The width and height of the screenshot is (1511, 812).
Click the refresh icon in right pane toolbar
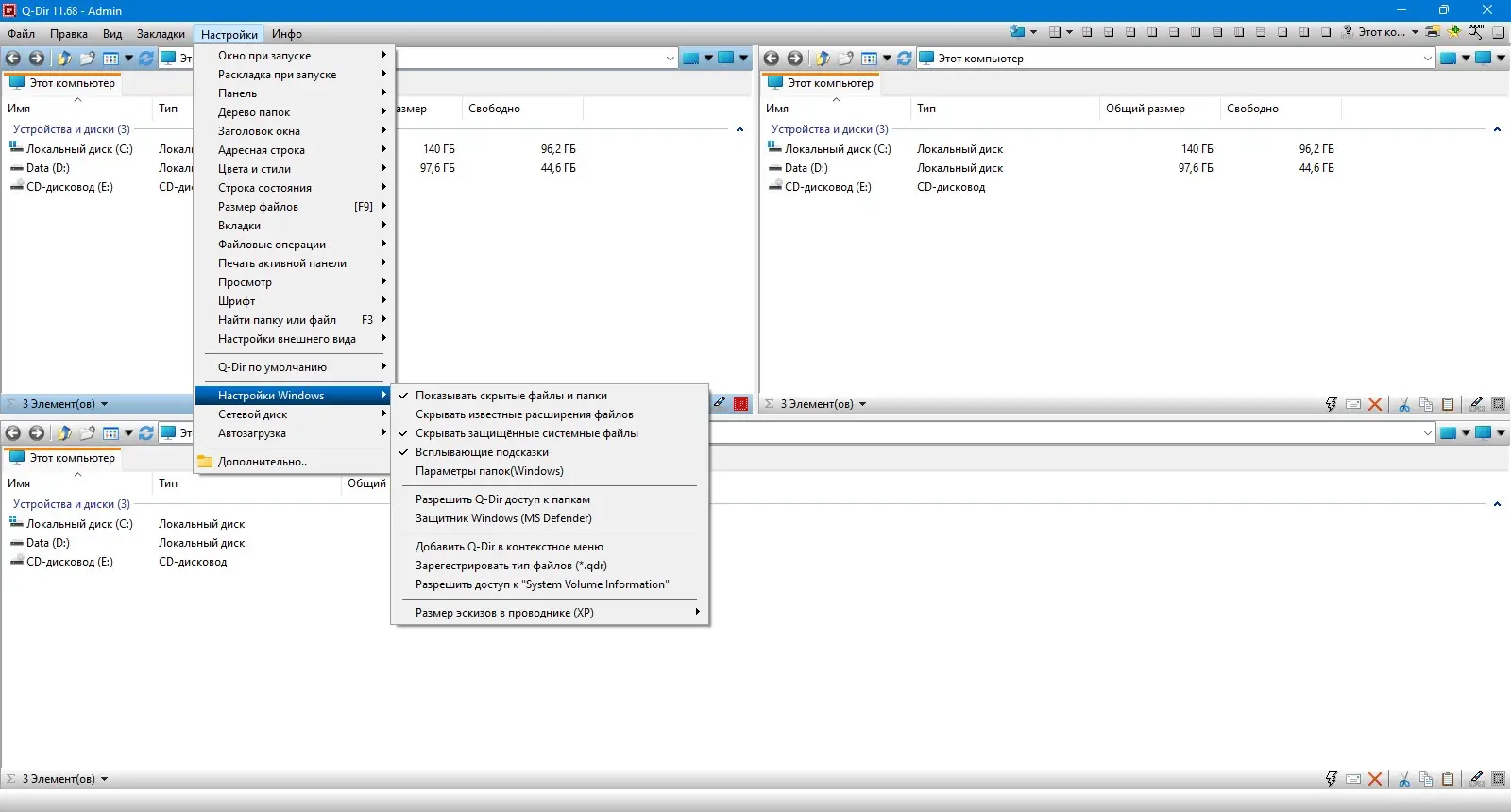coord(905,59)
